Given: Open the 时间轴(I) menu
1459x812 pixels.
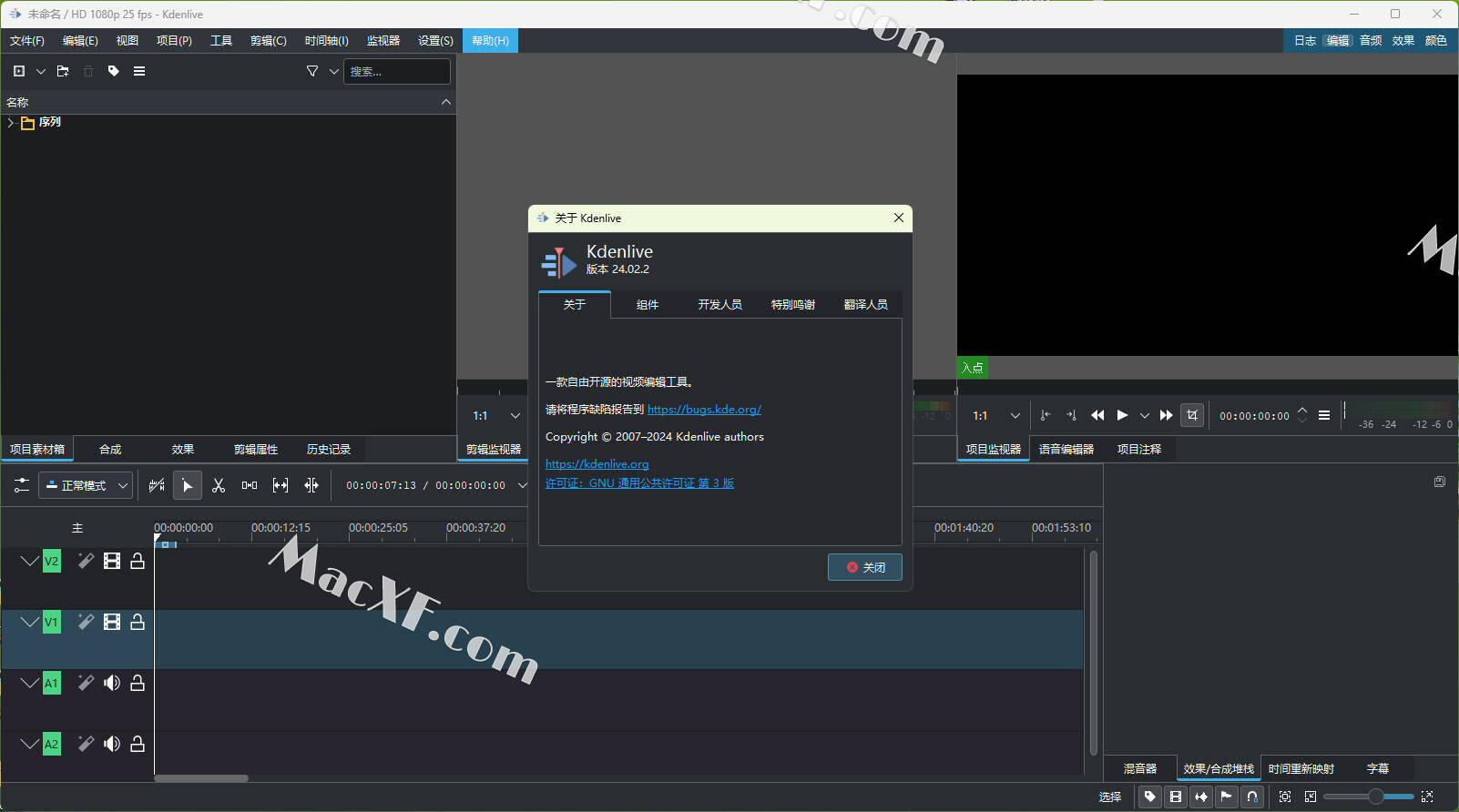Looking at the screenshot, I should (x=327, y=41).
